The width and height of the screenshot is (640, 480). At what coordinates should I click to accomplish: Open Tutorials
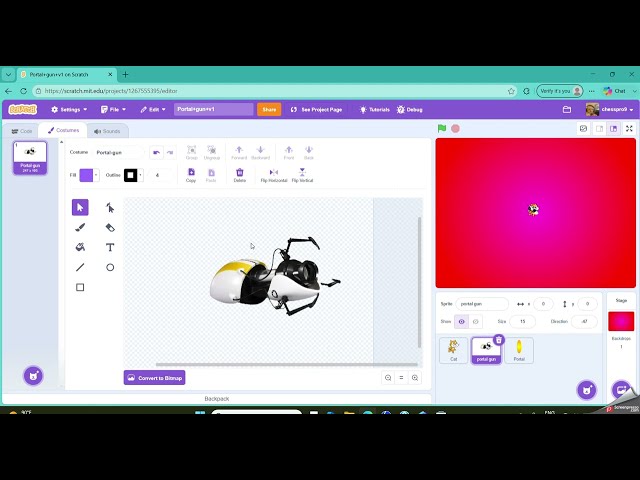point(374,109)
